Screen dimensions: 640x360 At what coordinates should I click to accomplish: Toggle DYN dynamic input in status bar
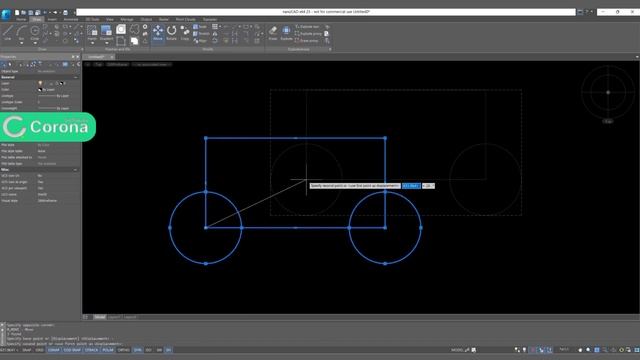coord(138,350)
